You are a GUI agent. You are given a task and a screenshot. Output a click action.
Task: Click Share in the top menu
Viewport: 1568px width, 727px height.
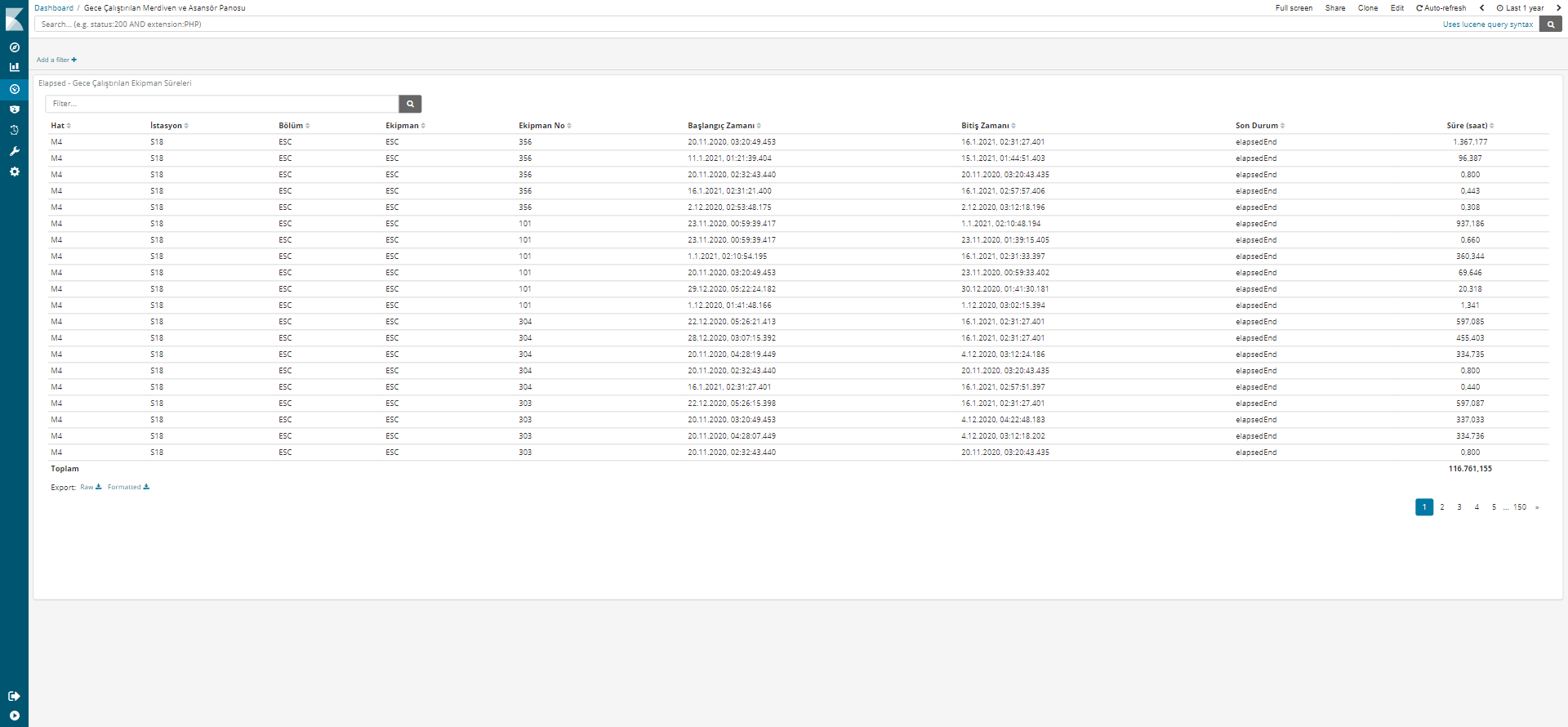tap(1335, 8)
